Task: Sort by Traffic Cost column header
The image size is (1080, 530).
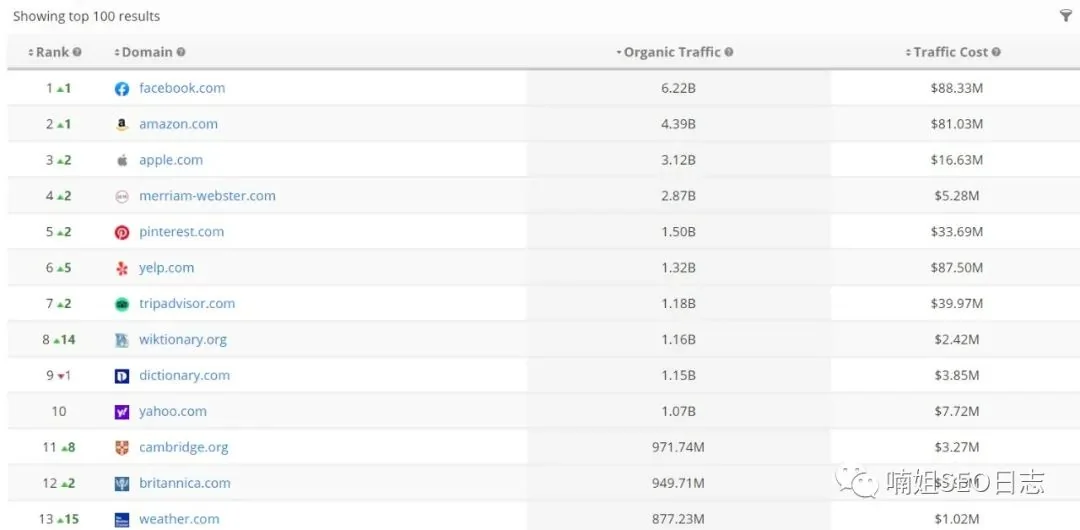Action: [x=947, y=52]
